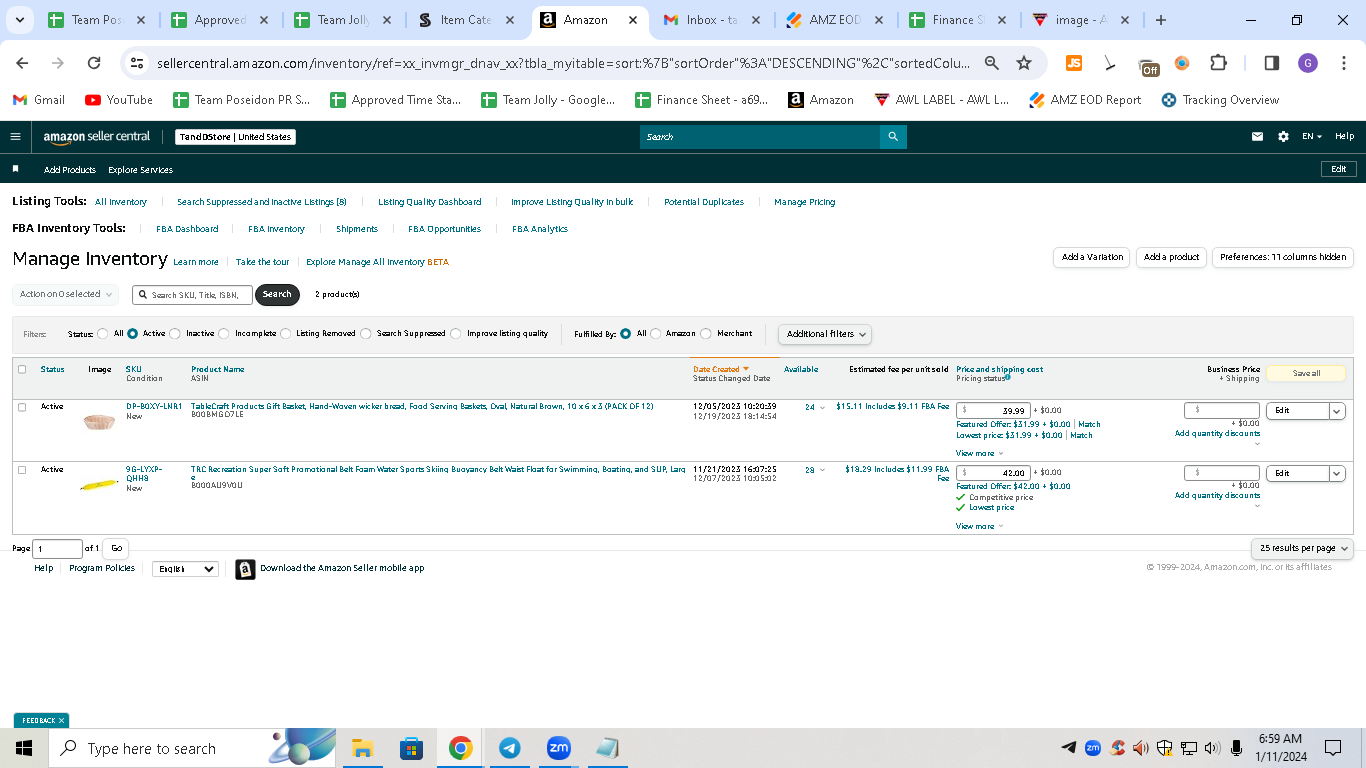The image size is (1366, 768).
Task: Click the magnifier button in the top search bar
Action: (x=893, y=137)
